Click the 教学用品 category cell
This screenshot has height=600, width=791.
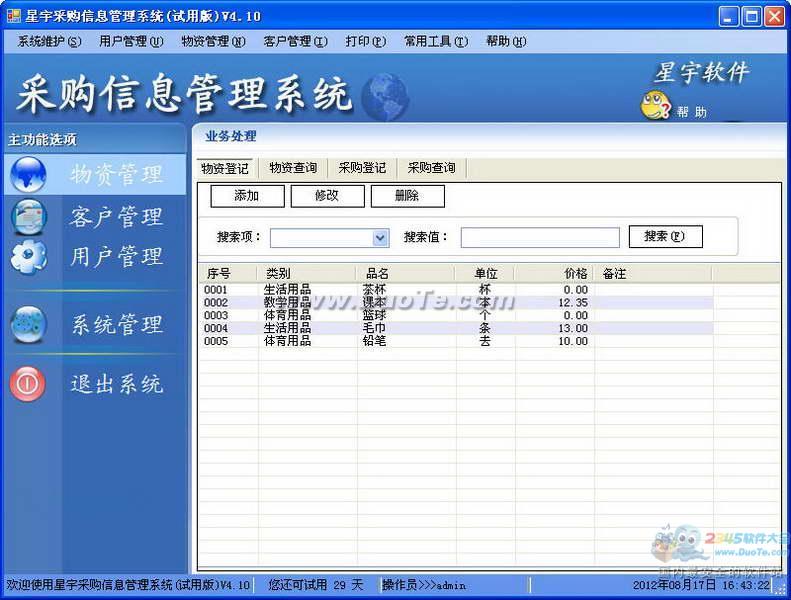point(287,302)
